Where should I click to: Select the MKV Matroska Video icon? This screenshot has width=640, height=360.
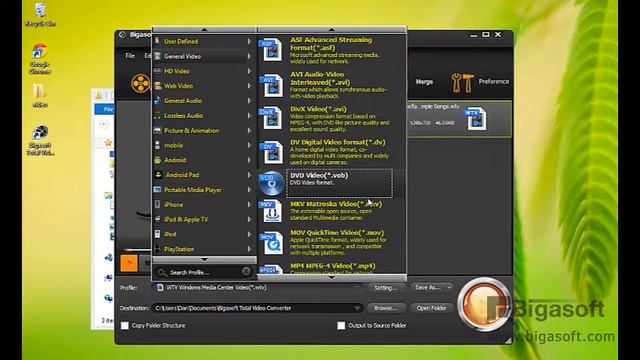click(271, 211)
